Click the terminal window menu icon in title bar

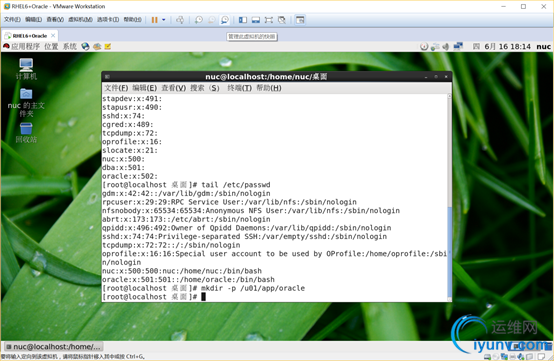pos(107,77)
